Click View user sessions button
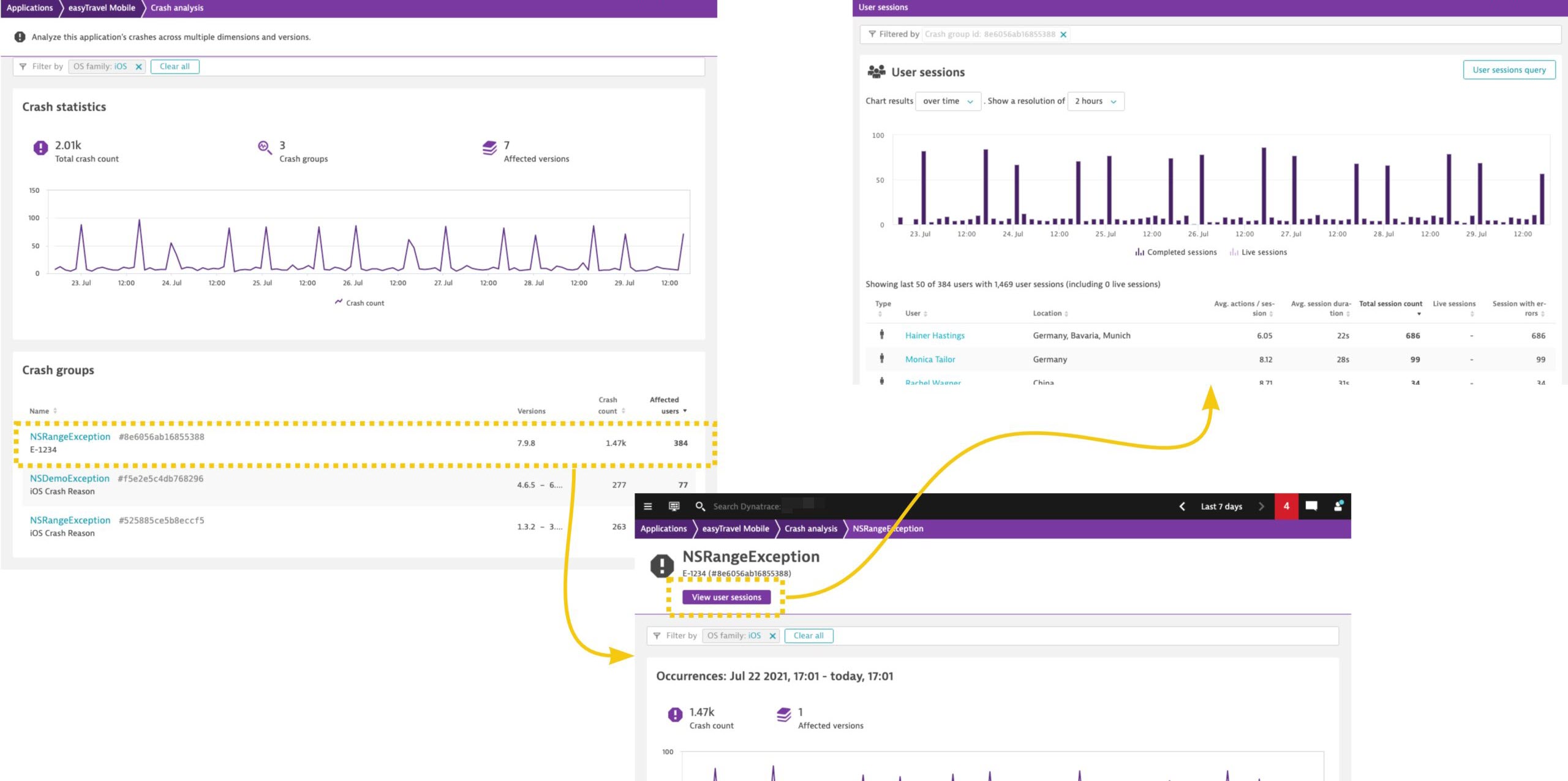This screenshot has height=781, width=1568. pos(728,596)
